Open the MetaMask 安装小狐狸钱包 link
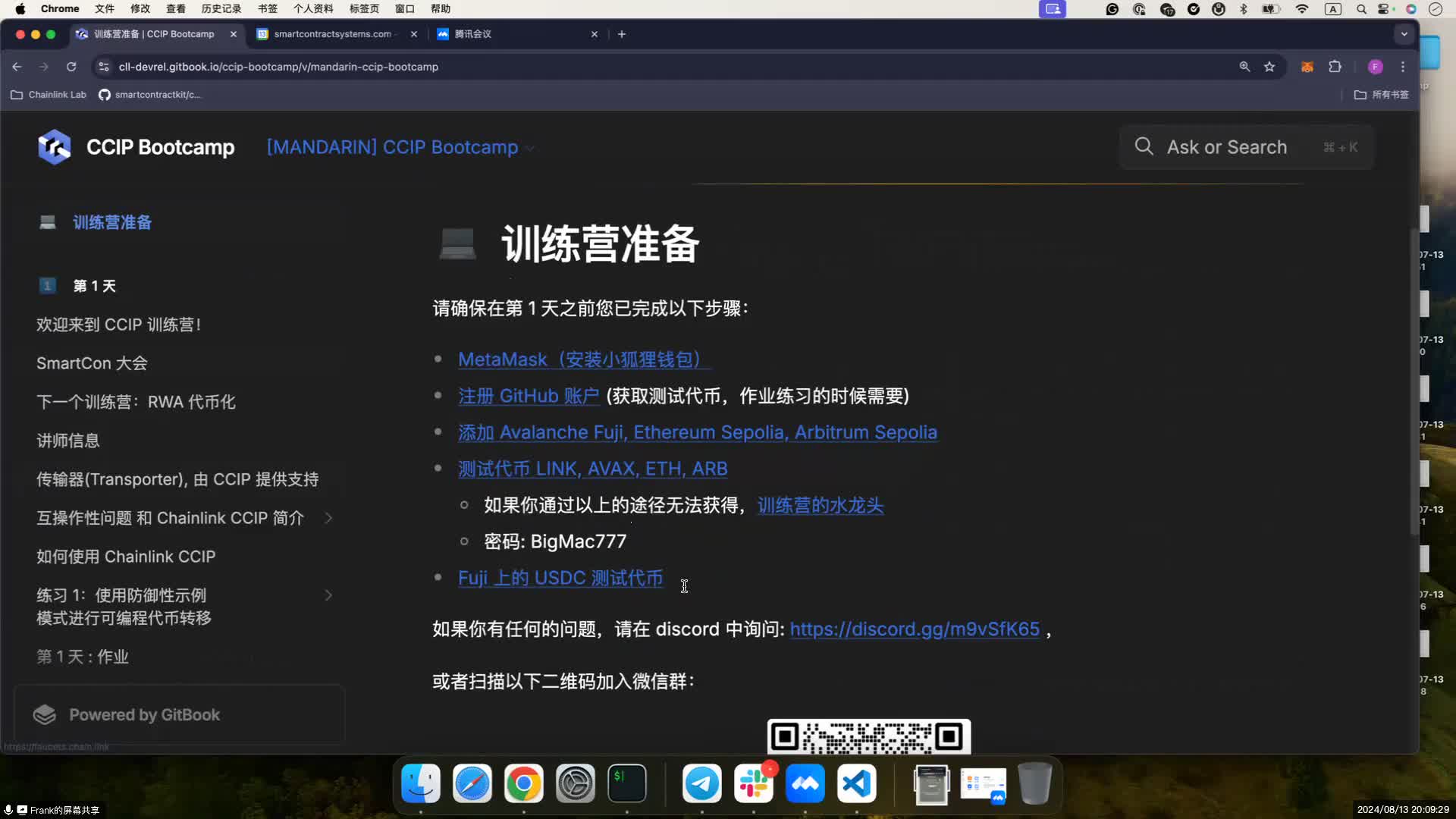This screenshot has width=1456, height=819. (x=584, y=359)
